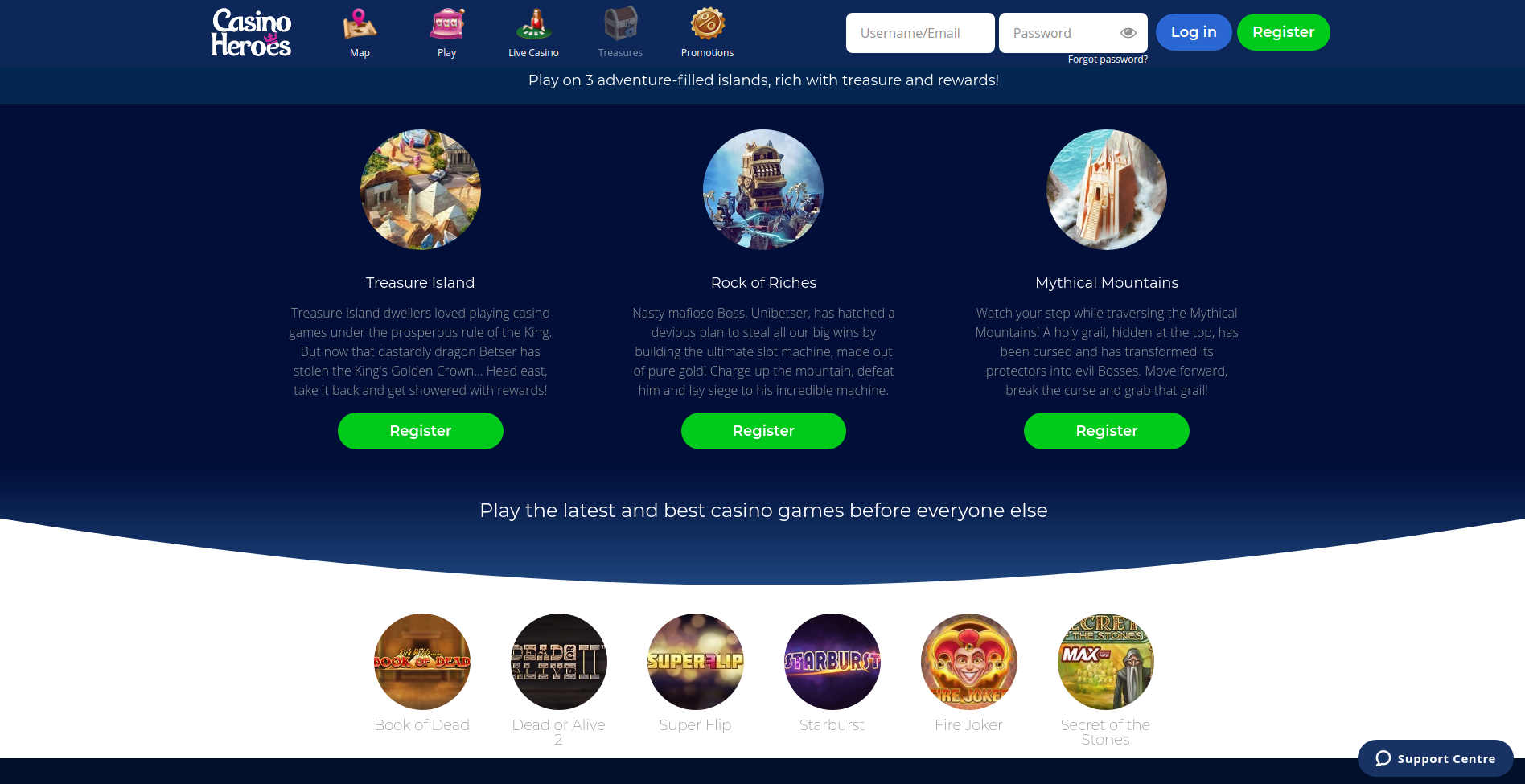Open the Starburst game thumbnail
The width and height of the screenshot is (1525, 784).
pyautogui.click(x=832, y=662)
